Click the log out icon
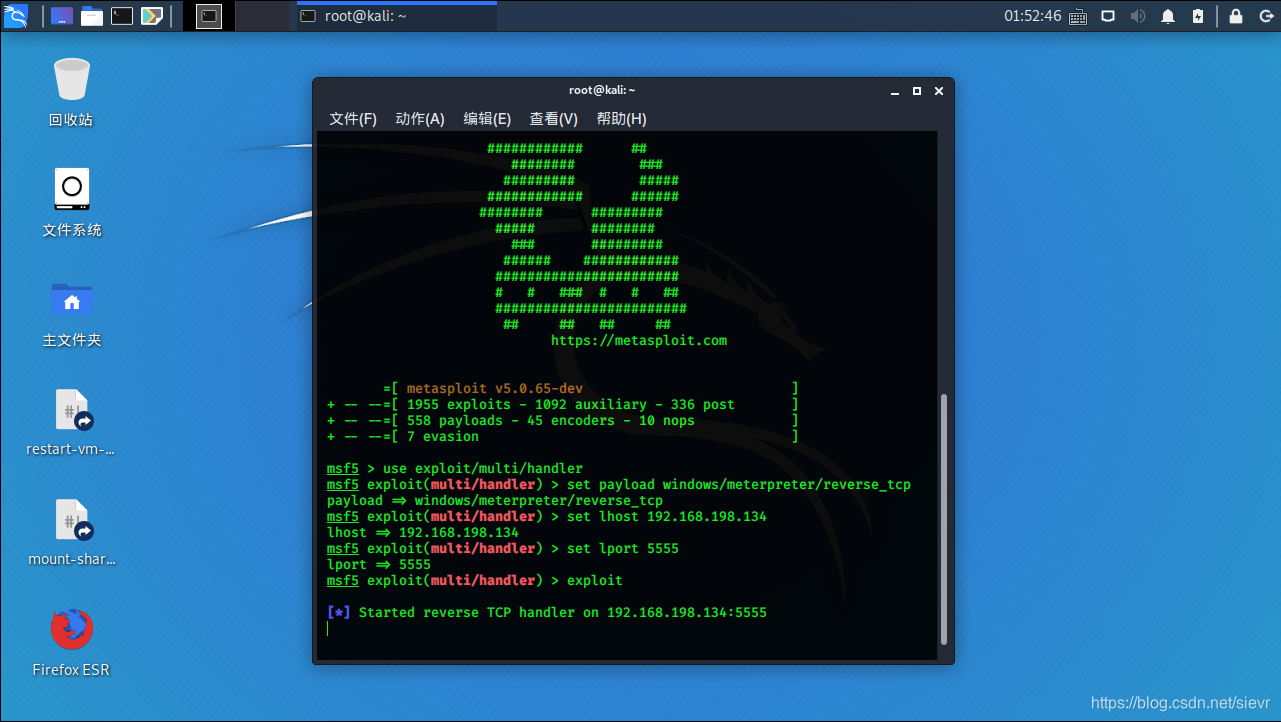1281x722 pixels. coord(1264,16)
